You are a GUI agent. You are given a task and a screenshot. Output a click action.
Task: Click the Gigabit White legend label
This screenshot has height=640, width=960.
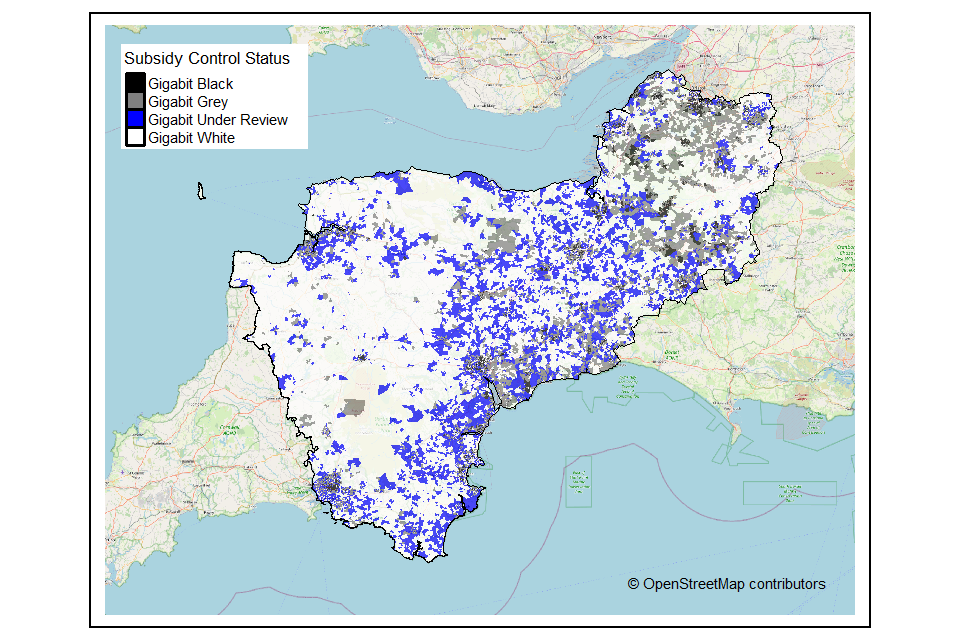(191, 138)
